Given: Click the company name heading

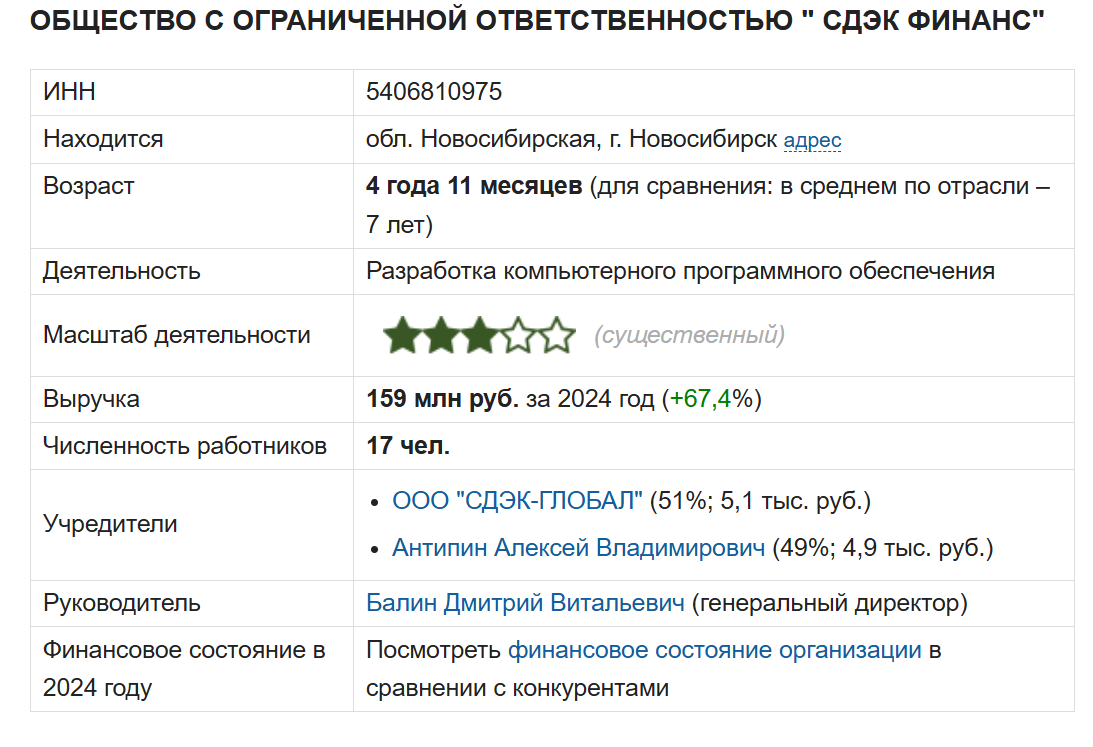Looking at the screenshot, I should tap(537, 22).
